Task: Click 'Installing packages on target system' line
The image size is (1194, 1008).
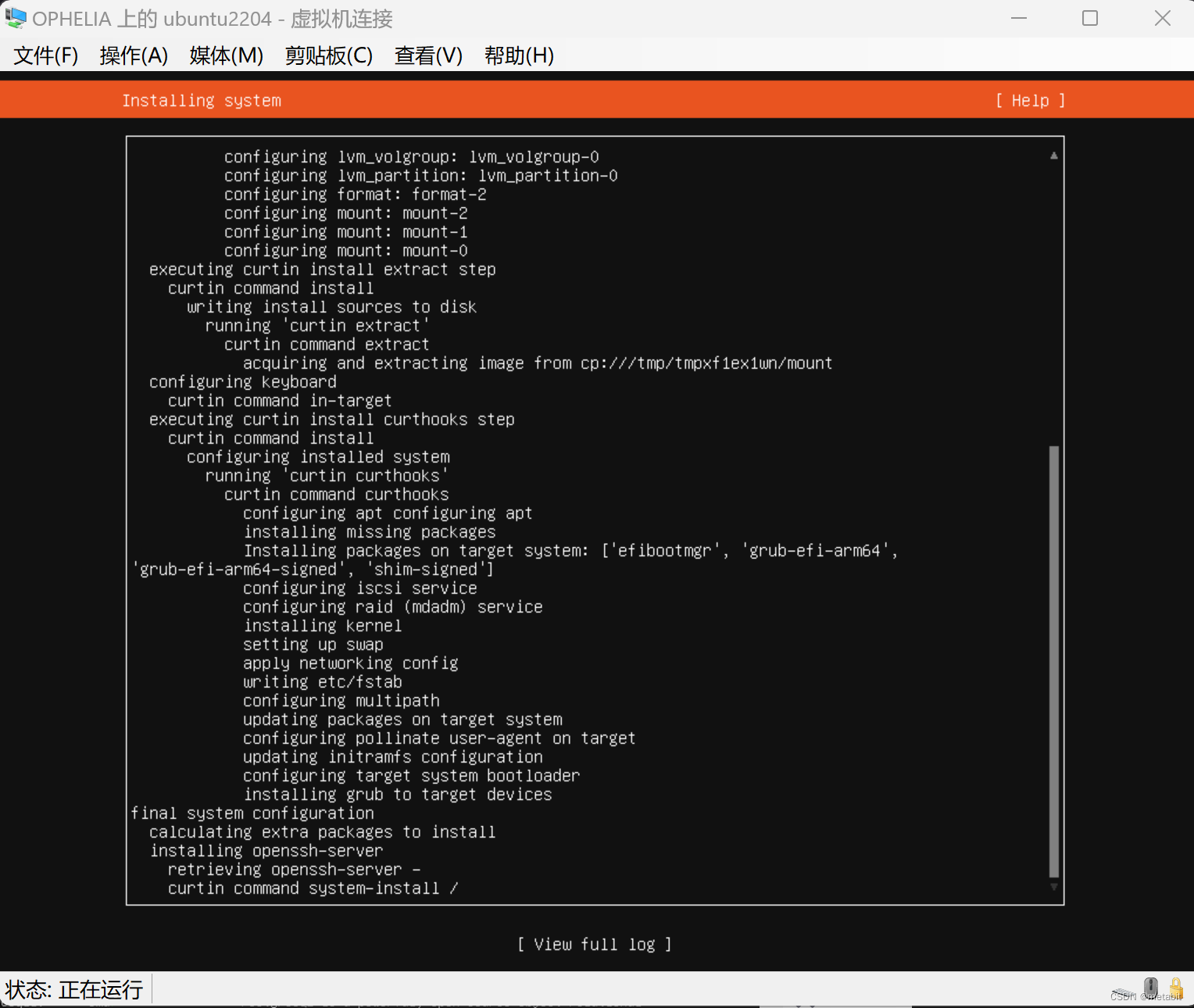Action: pos(570,551)
